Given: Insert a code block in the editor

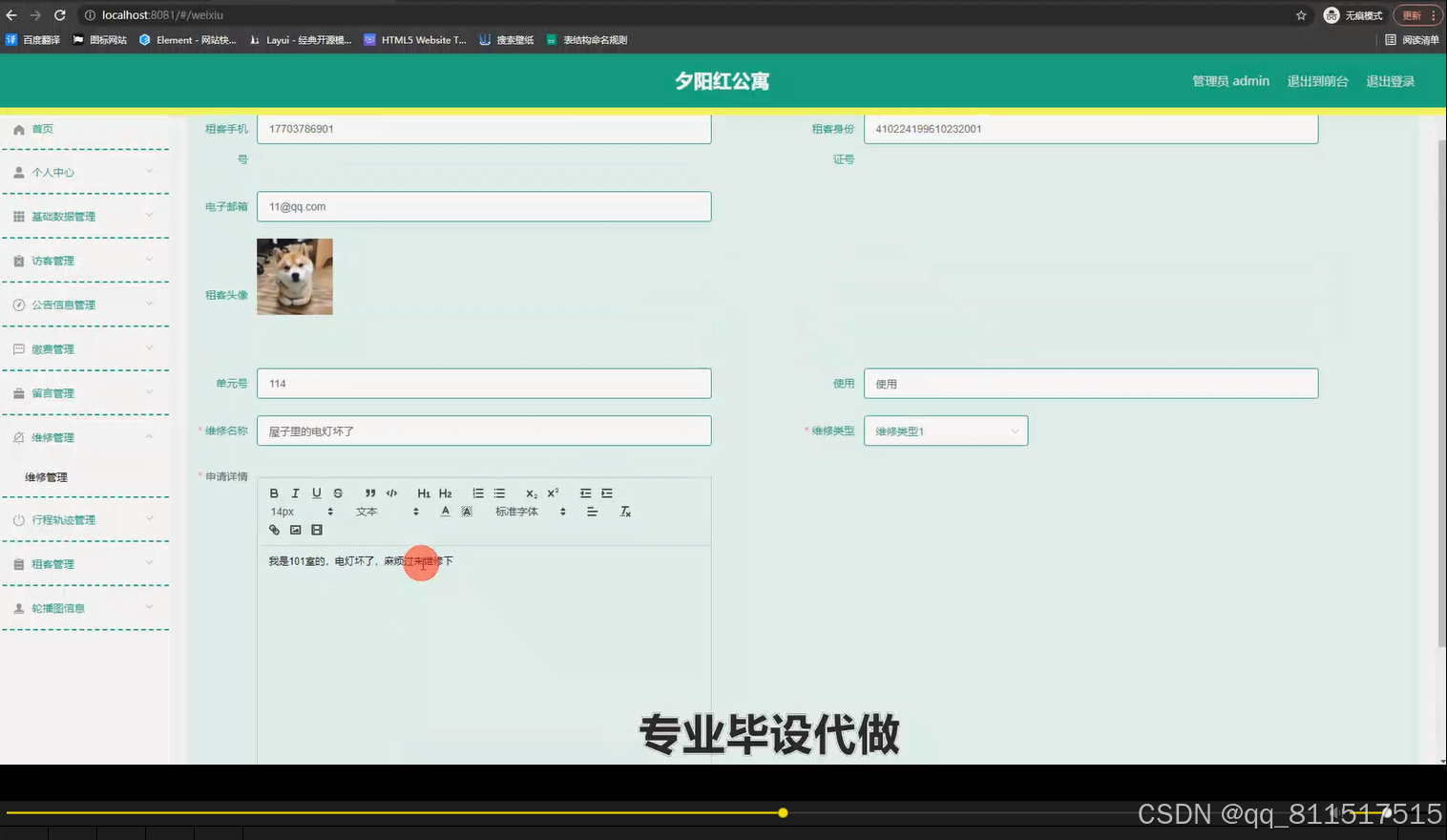Looking at the screenshot, I should coord(391,493).
